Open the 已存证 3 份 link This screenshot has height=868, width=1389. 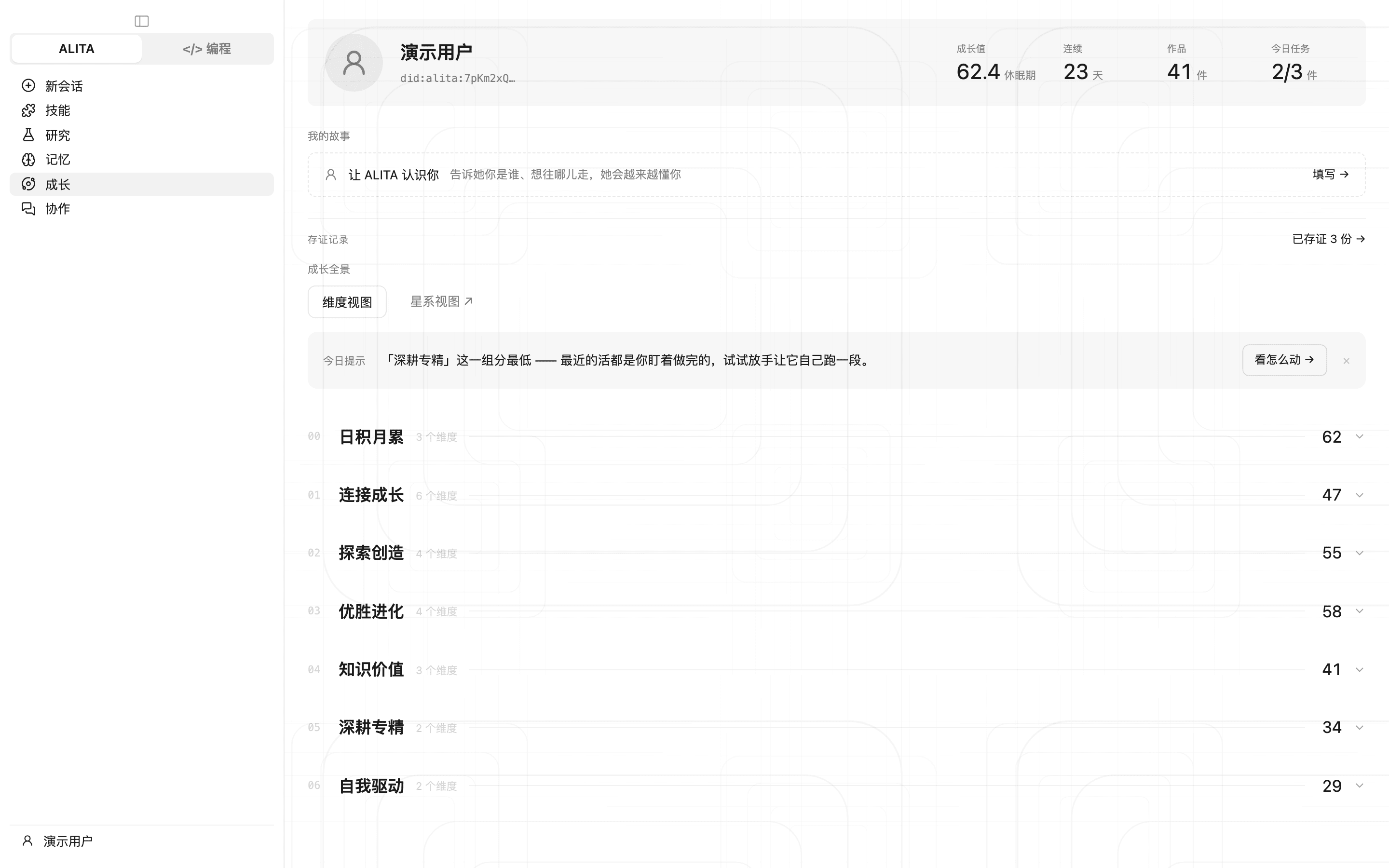[1328, 239]
